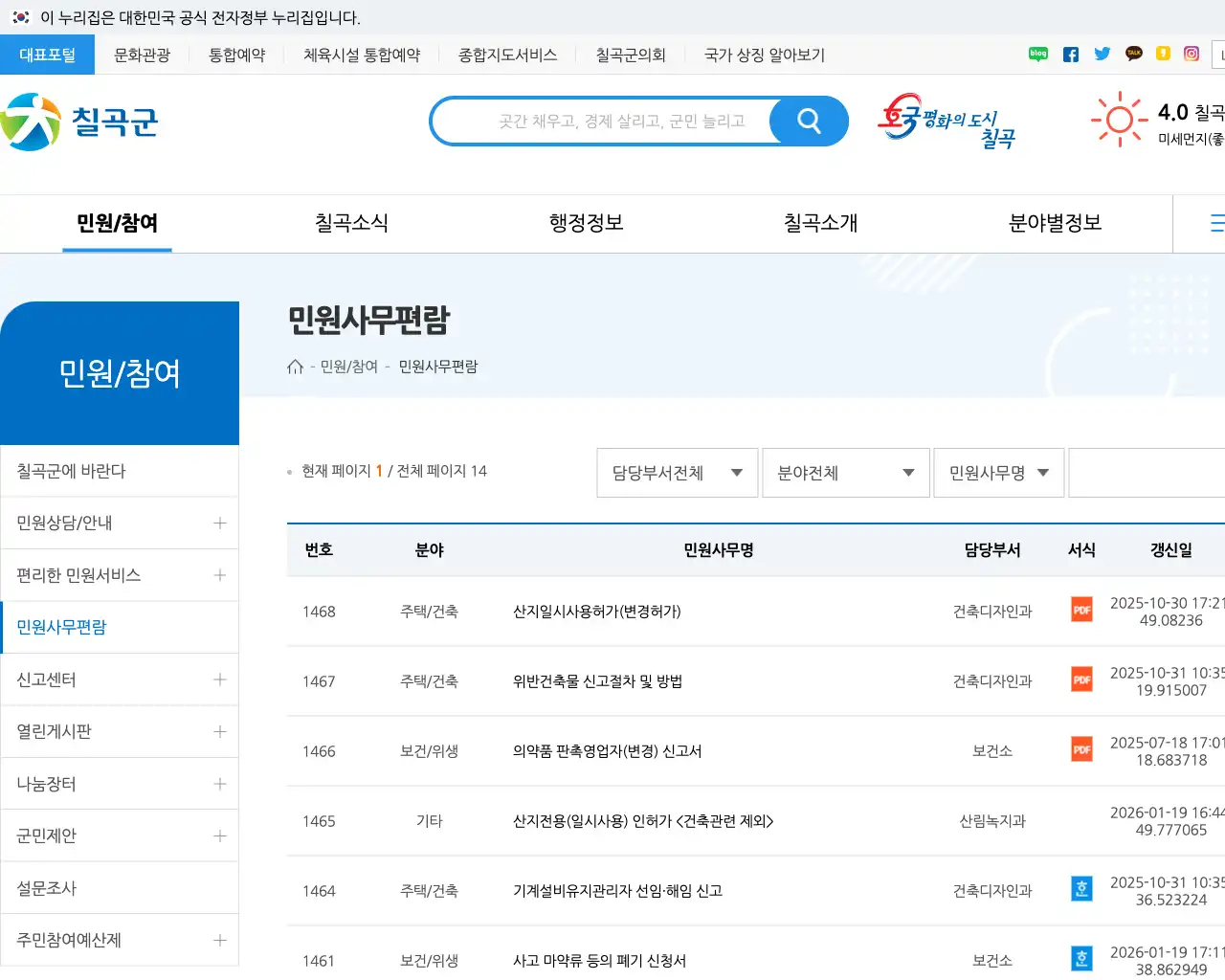Viewport: 1225px width, 980px height.
Task: Open the HWP form for 기계설비유지관리자 선임·해임 신고
Action: coord(1081,888)
